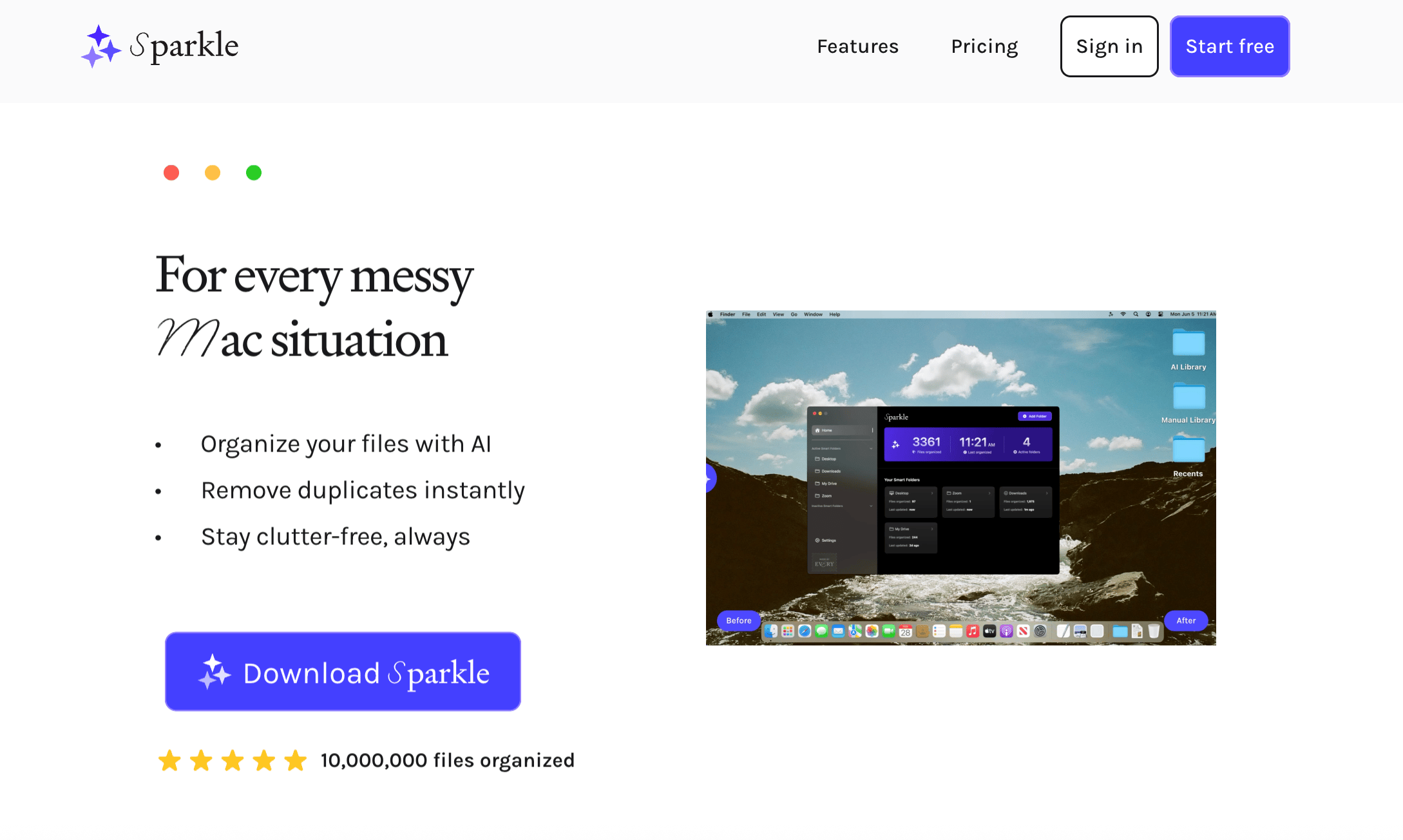Open Apple TV from the Dock
Image resolution: width=1403 pixels, height=840 pixels.
tap(989, 631)
